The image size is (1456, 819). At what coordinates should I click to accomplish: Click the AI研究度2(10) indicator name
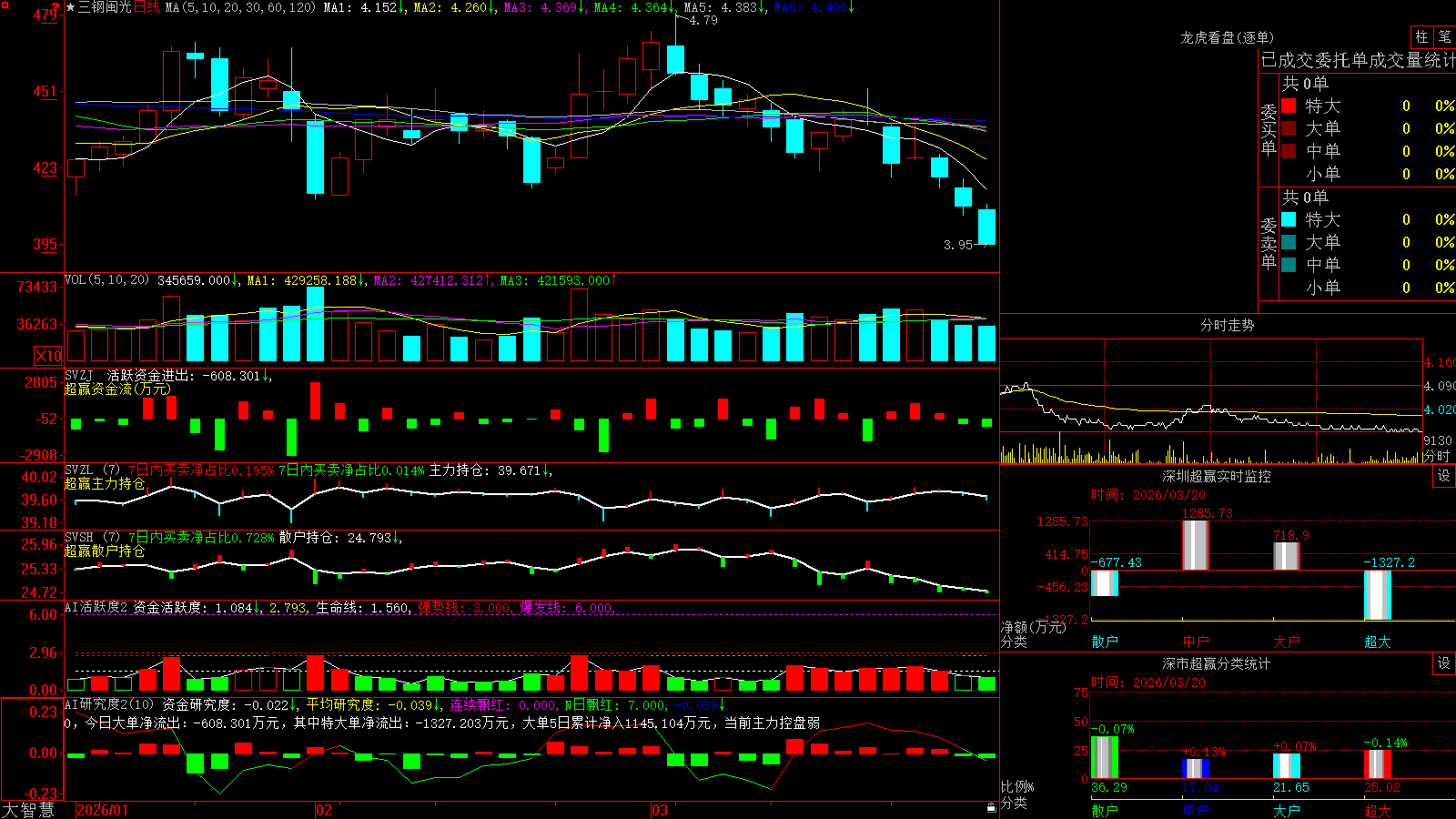tap(109, 704)
